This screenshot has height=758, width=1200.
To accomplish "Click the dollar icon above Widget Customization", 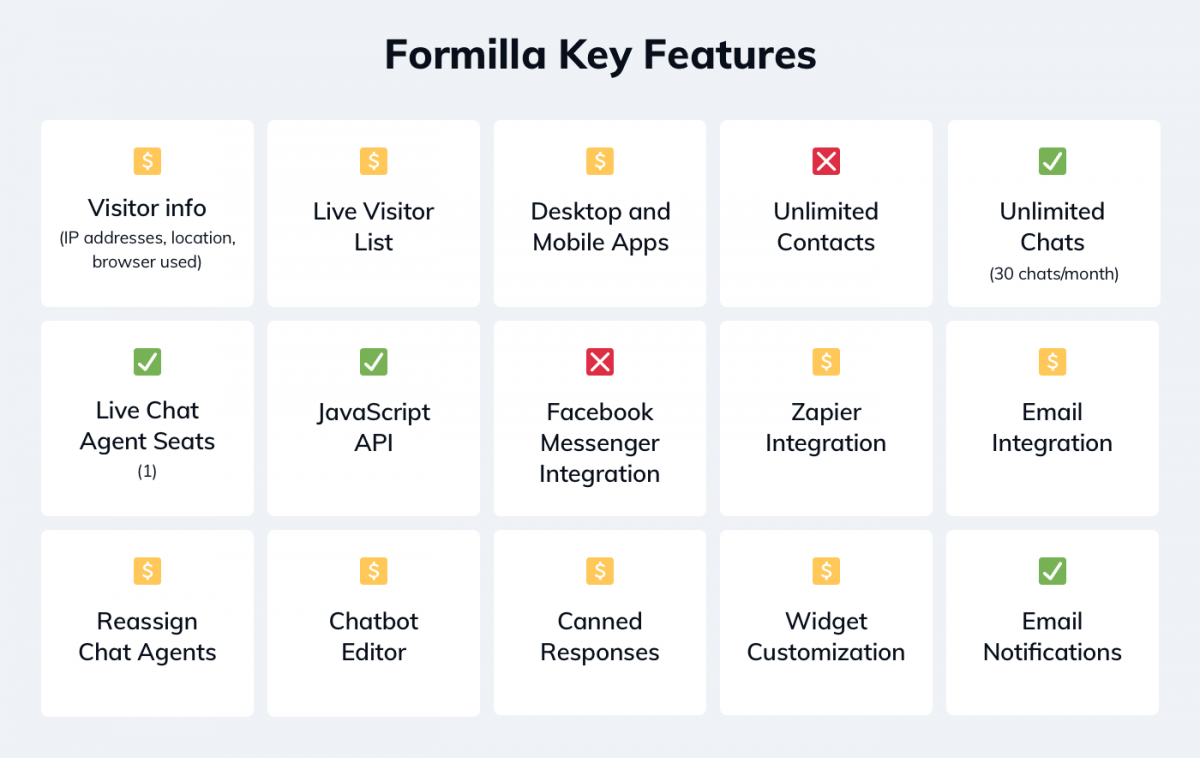I will pyautogui.click(x=826, y=571).
